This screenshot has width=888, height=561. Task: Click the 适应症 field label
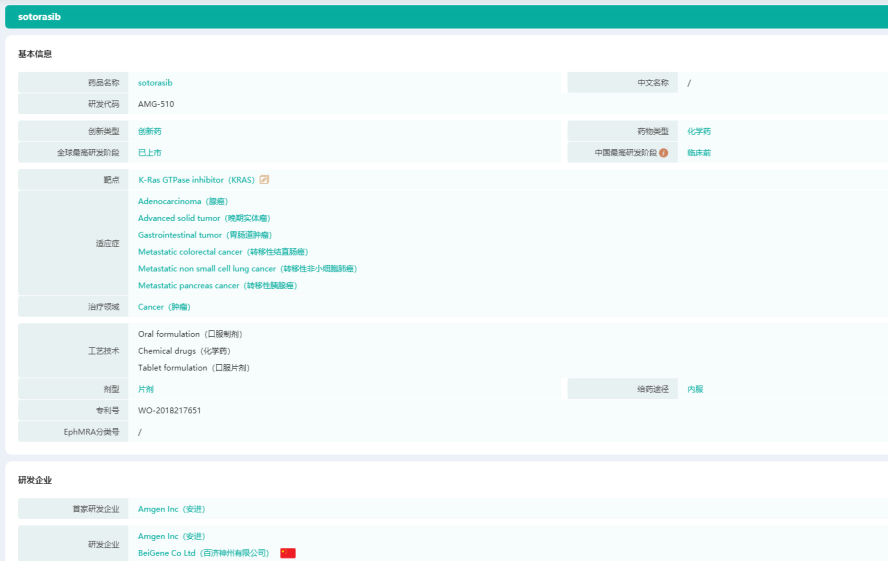(x=108, y=243)
